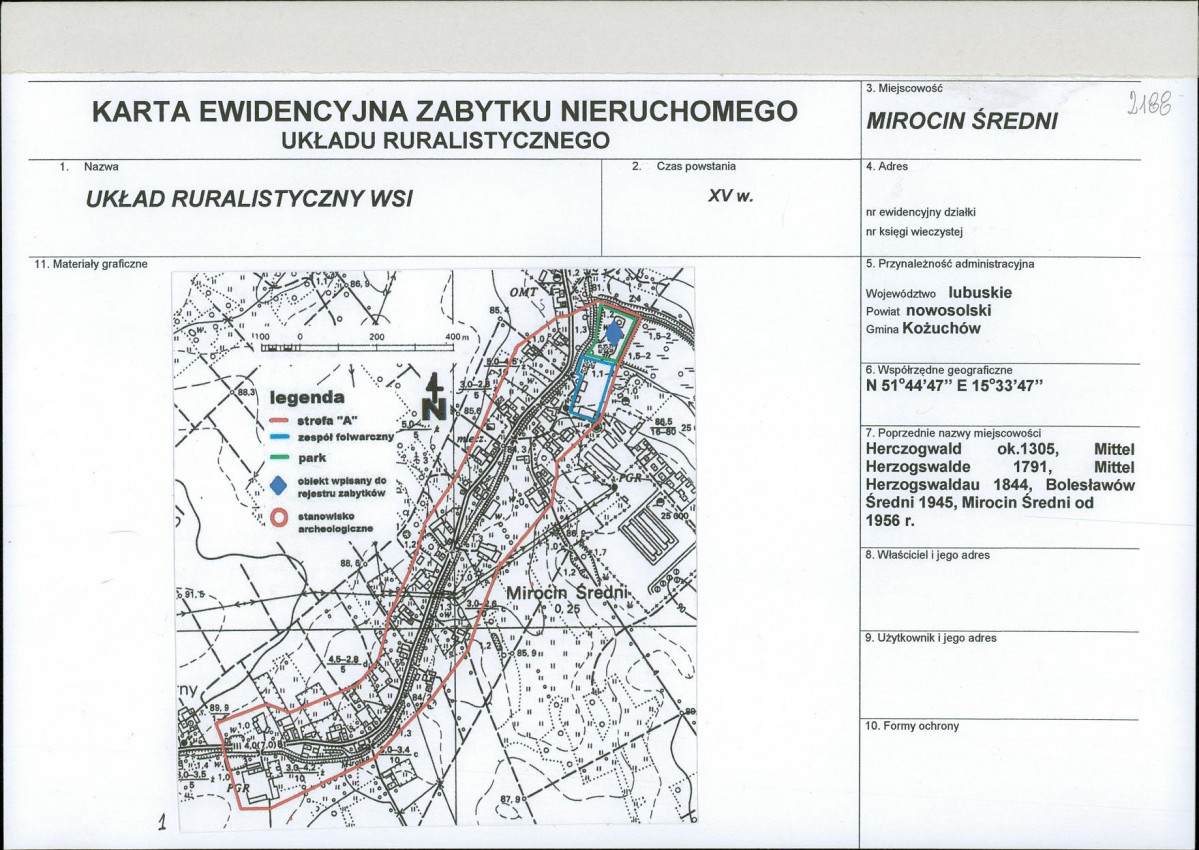Click the document title 'KARTA EWIDENCYJNA ZABYTKU NIERUCHOMEGO'
Image resolution: width=1199 pixels, height=850 pixels.
click(444, 111)
